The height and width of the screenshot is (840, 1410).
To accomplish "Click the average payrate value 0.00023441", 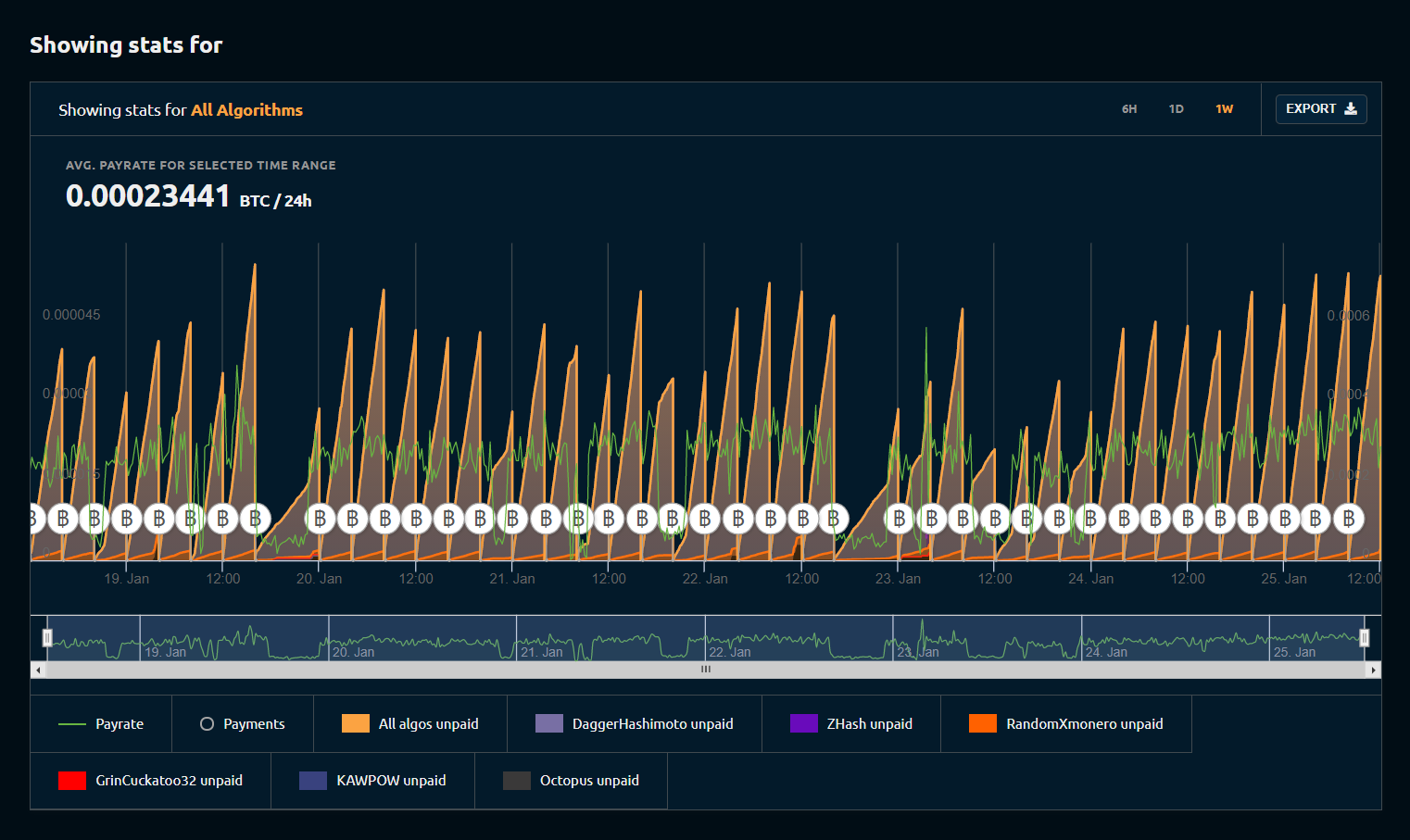I will click(x=147, y=196).
